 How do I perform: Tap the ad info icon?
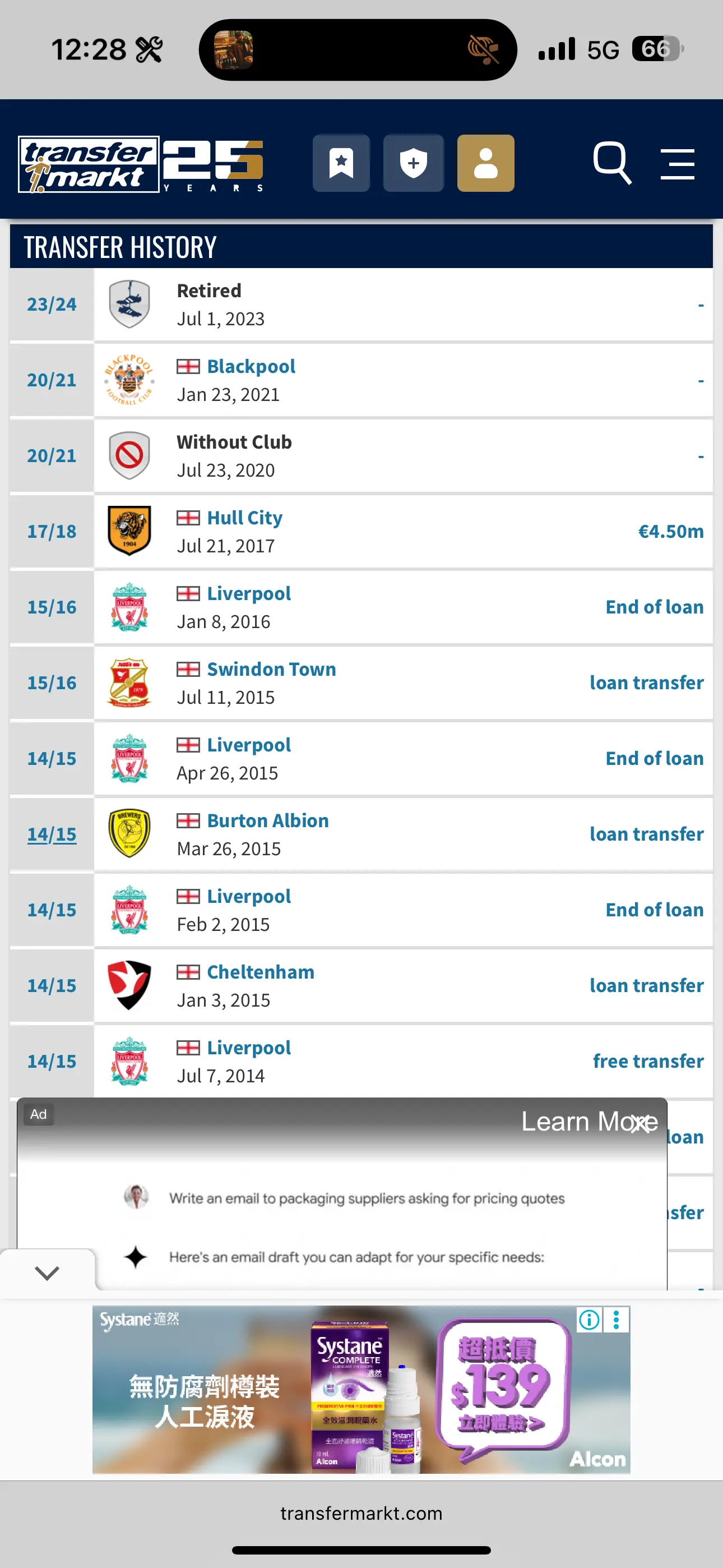(x=589, y=1320)
